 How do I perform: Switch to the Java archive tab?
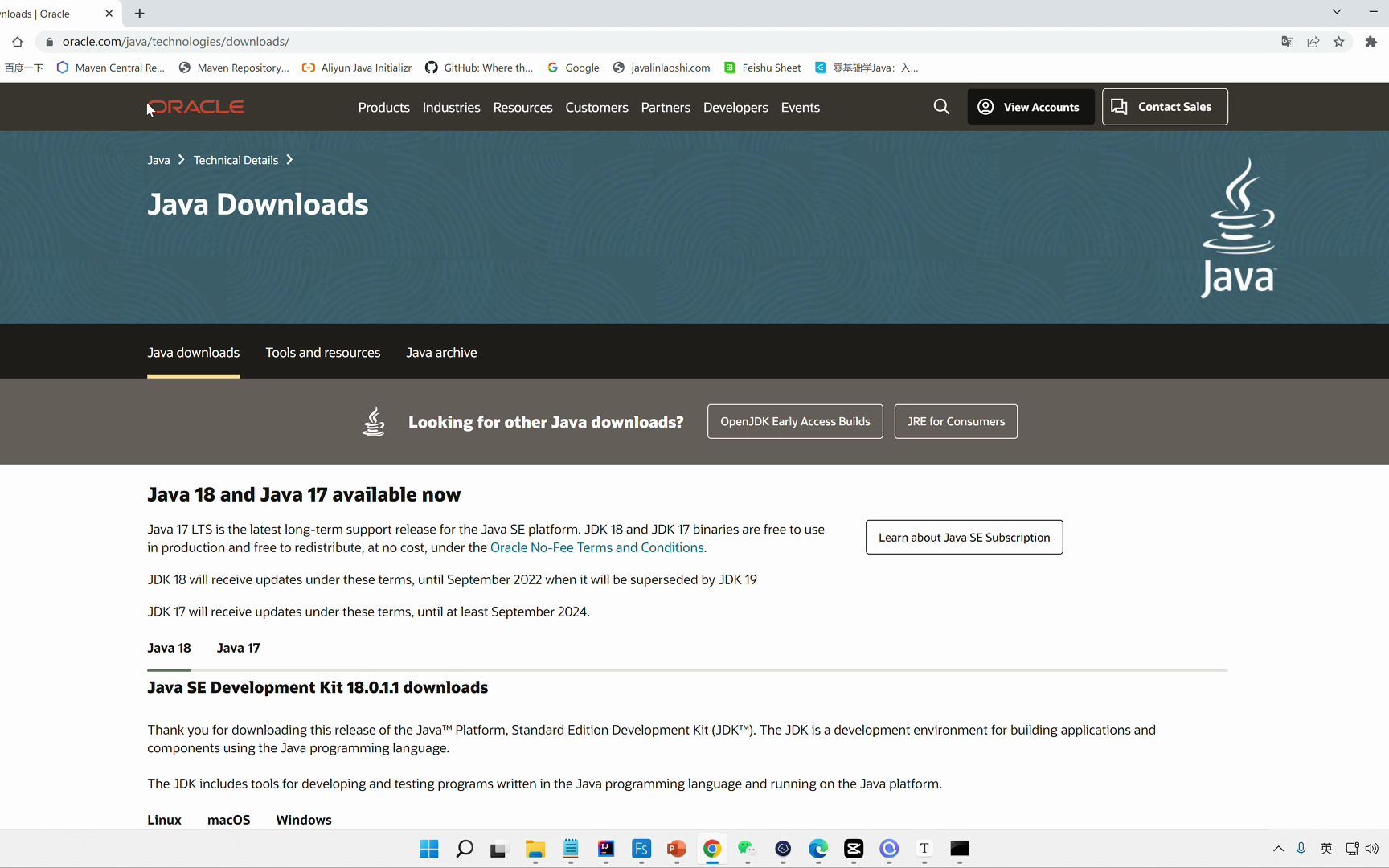pyautogui.click(x=441, y=353)
